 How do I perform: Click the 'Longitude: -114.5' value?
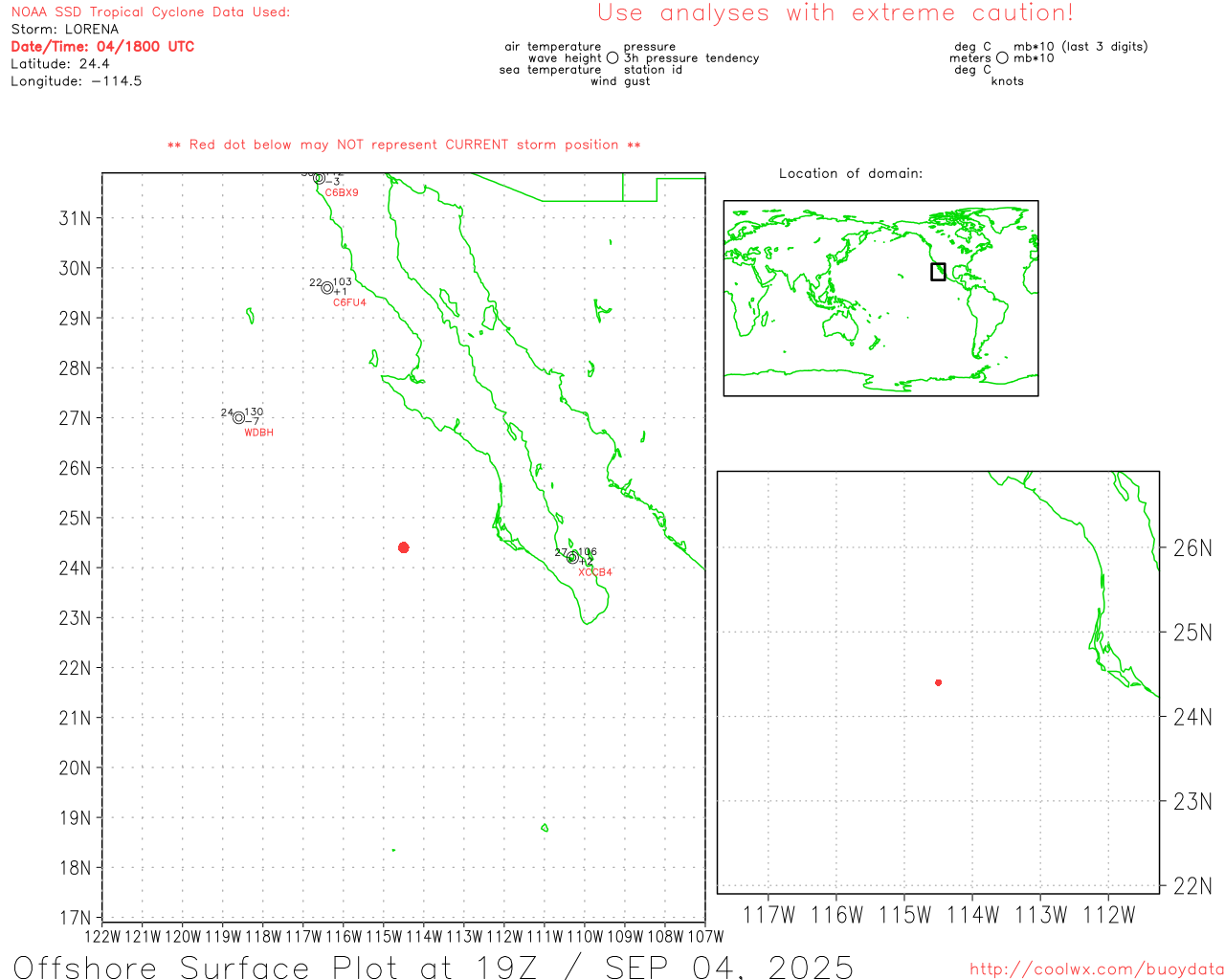pyautogui.click(x=77, y=81)
